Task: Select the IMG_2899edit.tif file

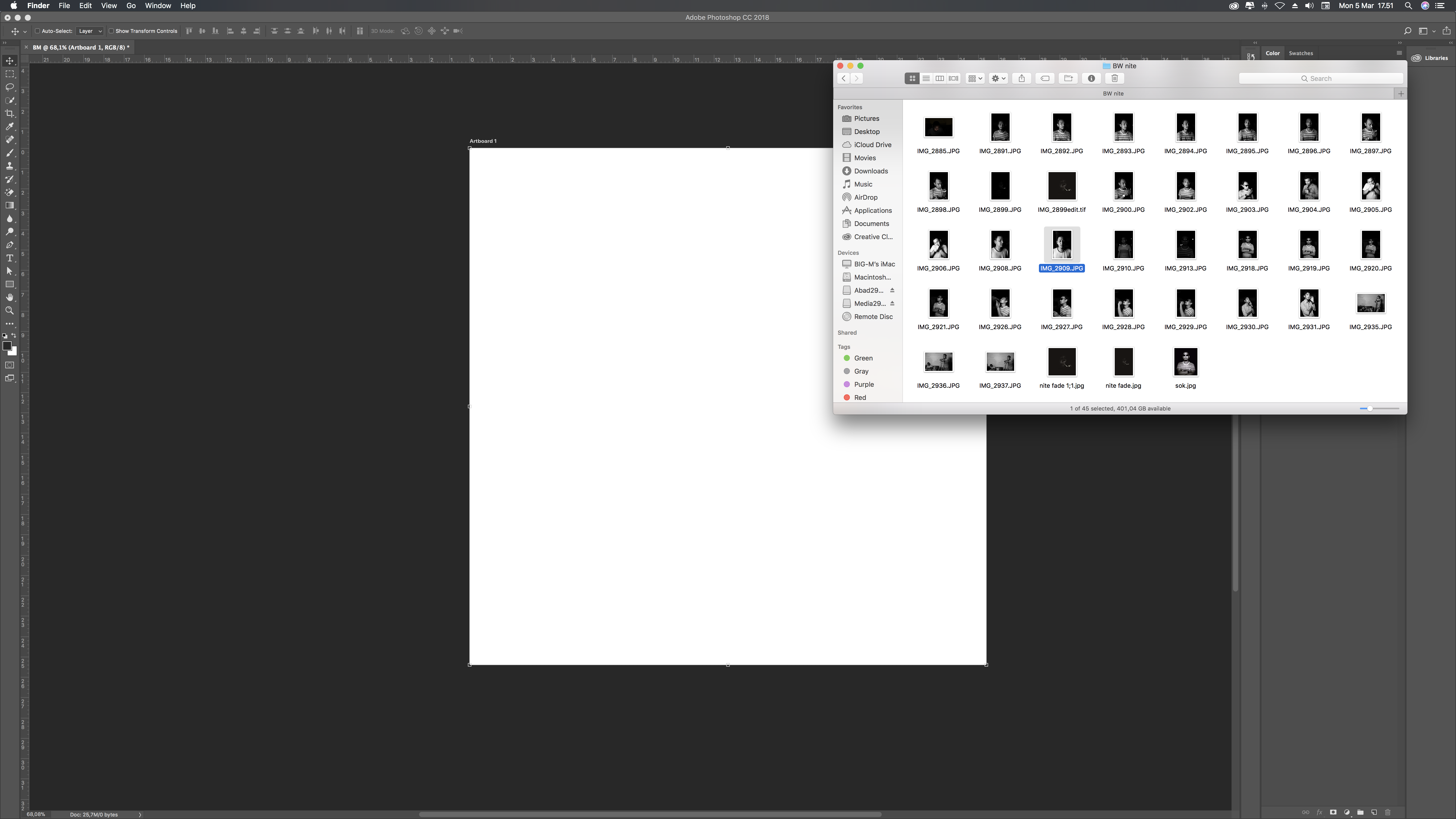Action: tap(1061, 193)
